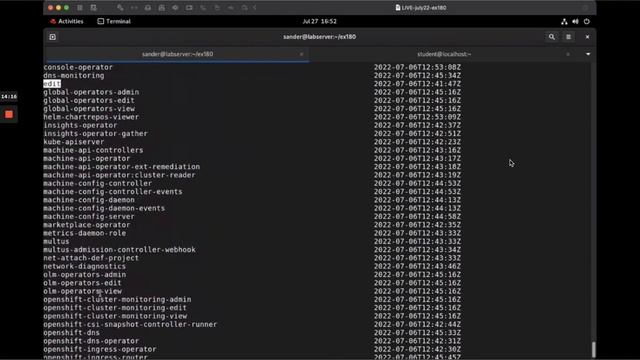Click timestamp 2022-07-06T12:53:08Z
This screenshot has width=640, height=360.
click(418, 67)
